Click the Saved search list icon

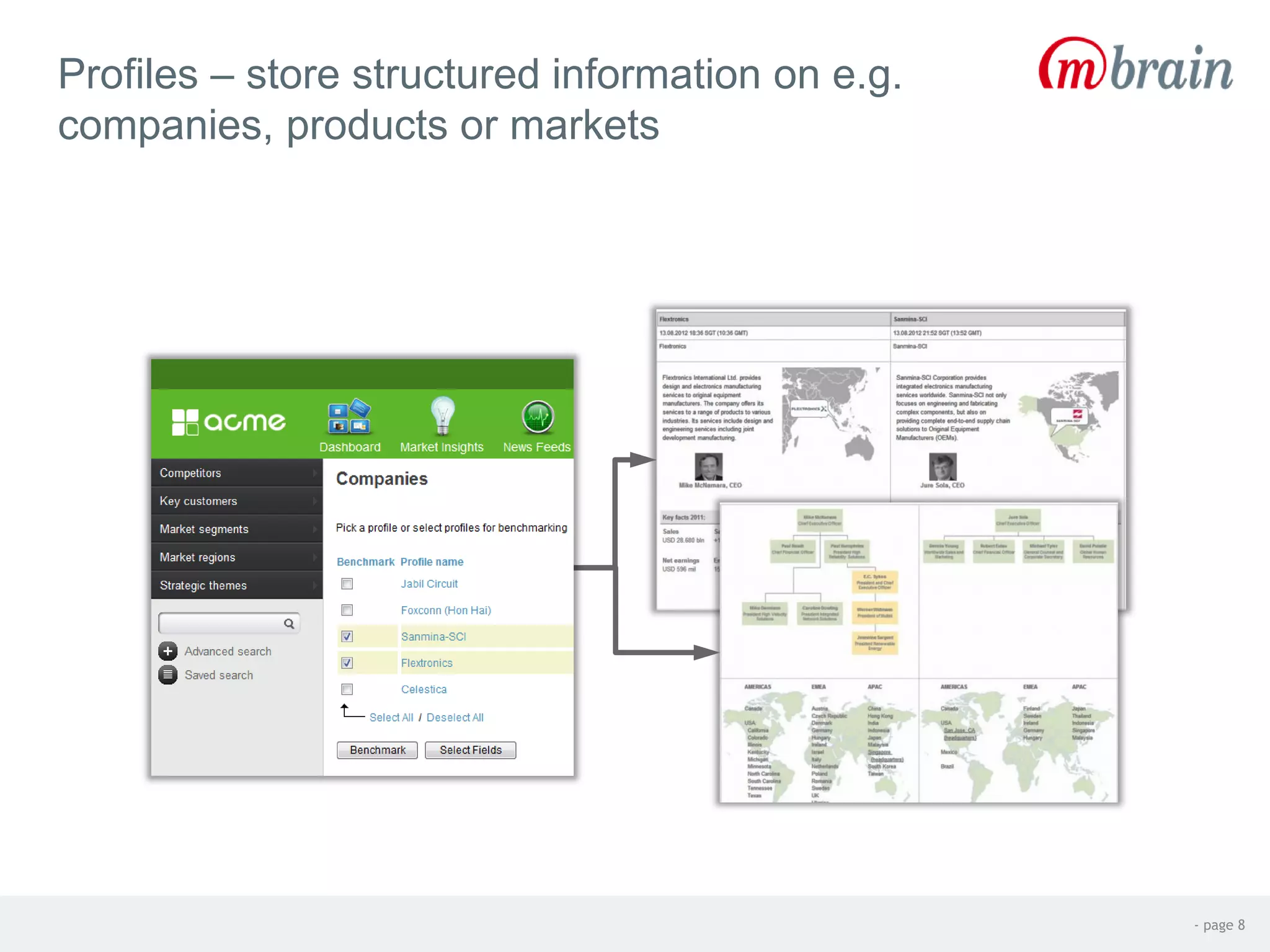tap(167, 675)
